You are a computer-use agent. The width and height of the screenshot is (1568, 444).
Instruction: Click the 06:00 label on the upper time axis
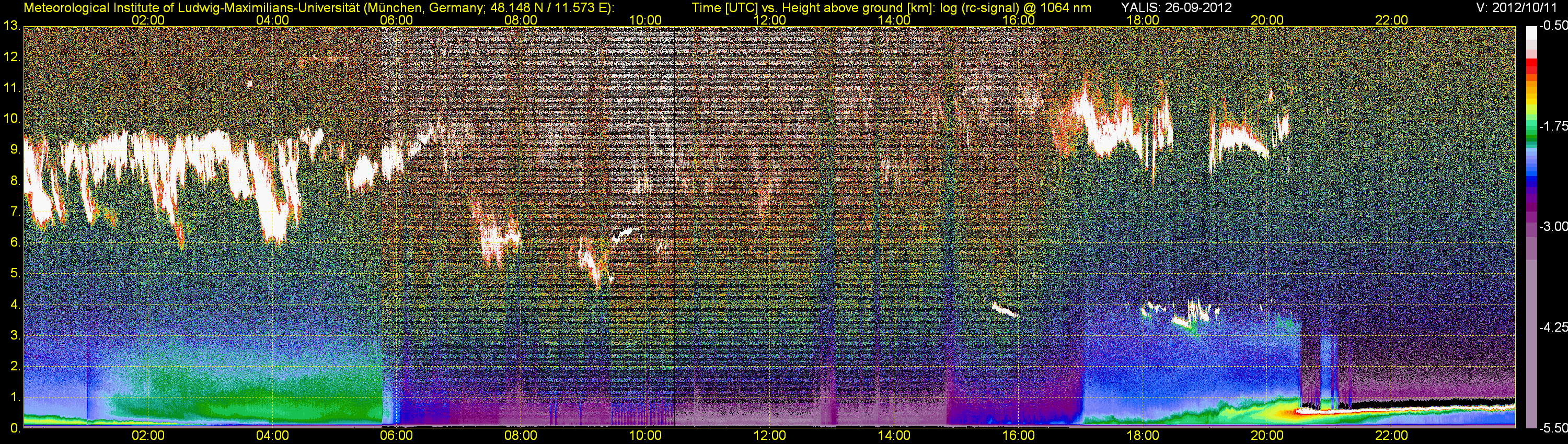pyautogui.click(x=396, y=20)
